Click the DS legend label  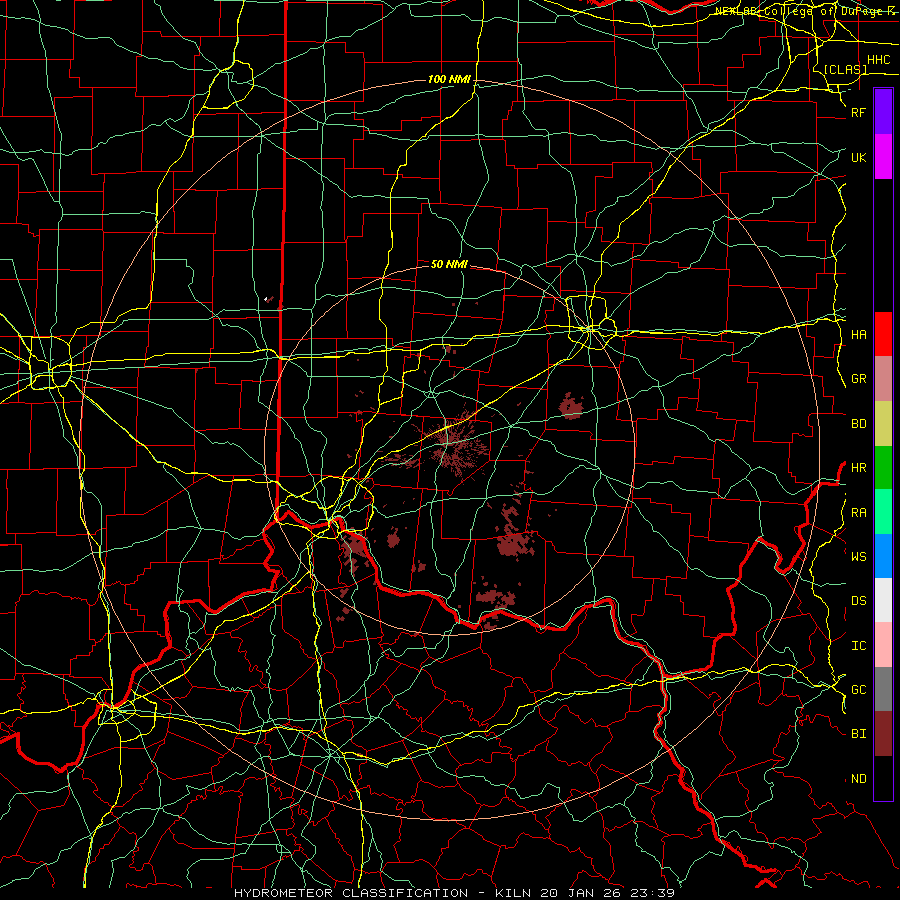[858, 600]
